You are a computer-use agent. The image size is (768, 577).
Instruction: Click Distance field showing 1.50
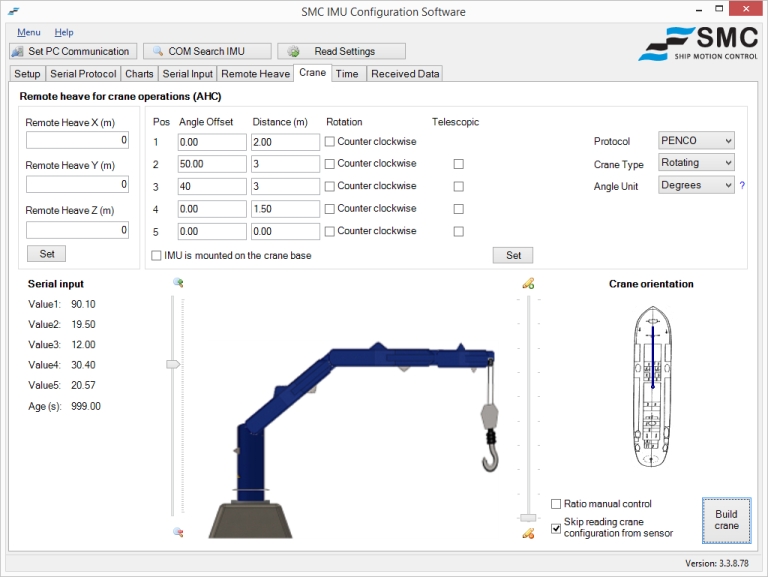[286, 209]
